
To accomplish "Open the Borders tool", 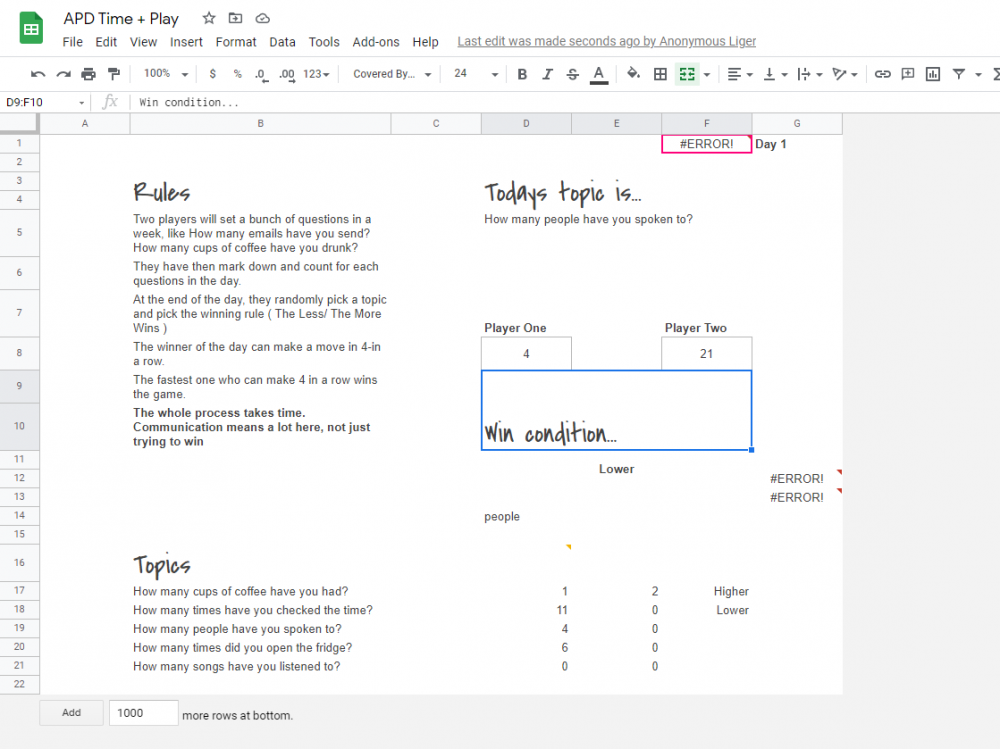I will [x=660, y=74].
